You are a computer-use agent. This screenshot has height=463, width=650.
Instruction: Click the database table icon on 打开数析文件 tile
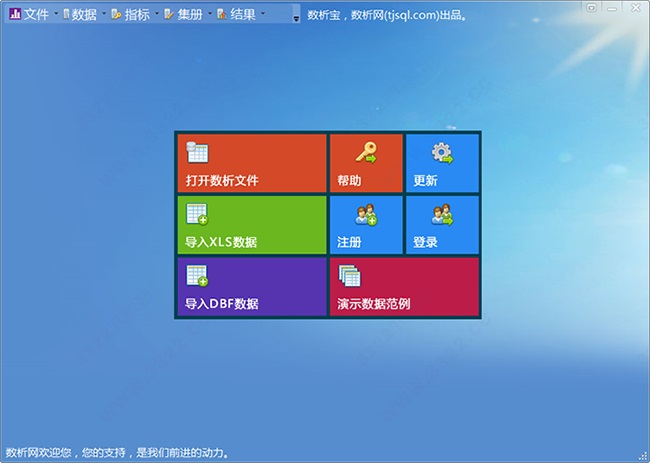coord(197,152)
